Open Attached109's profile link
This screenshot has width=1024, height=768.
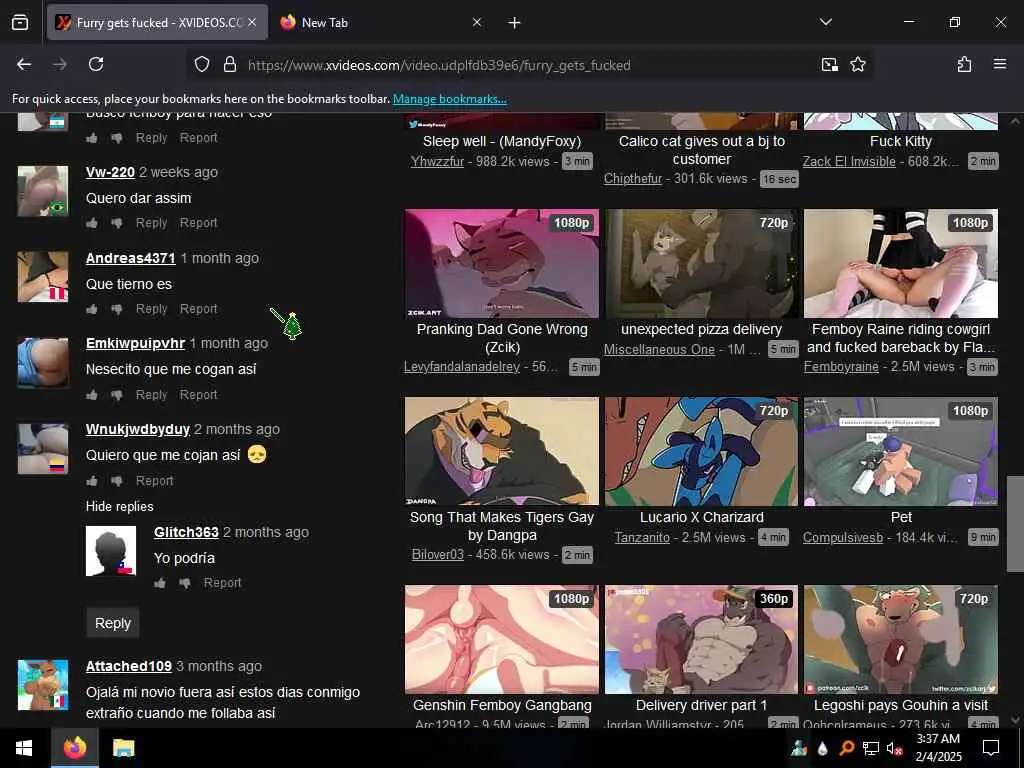pyautogui.click(x=129, y=666)
